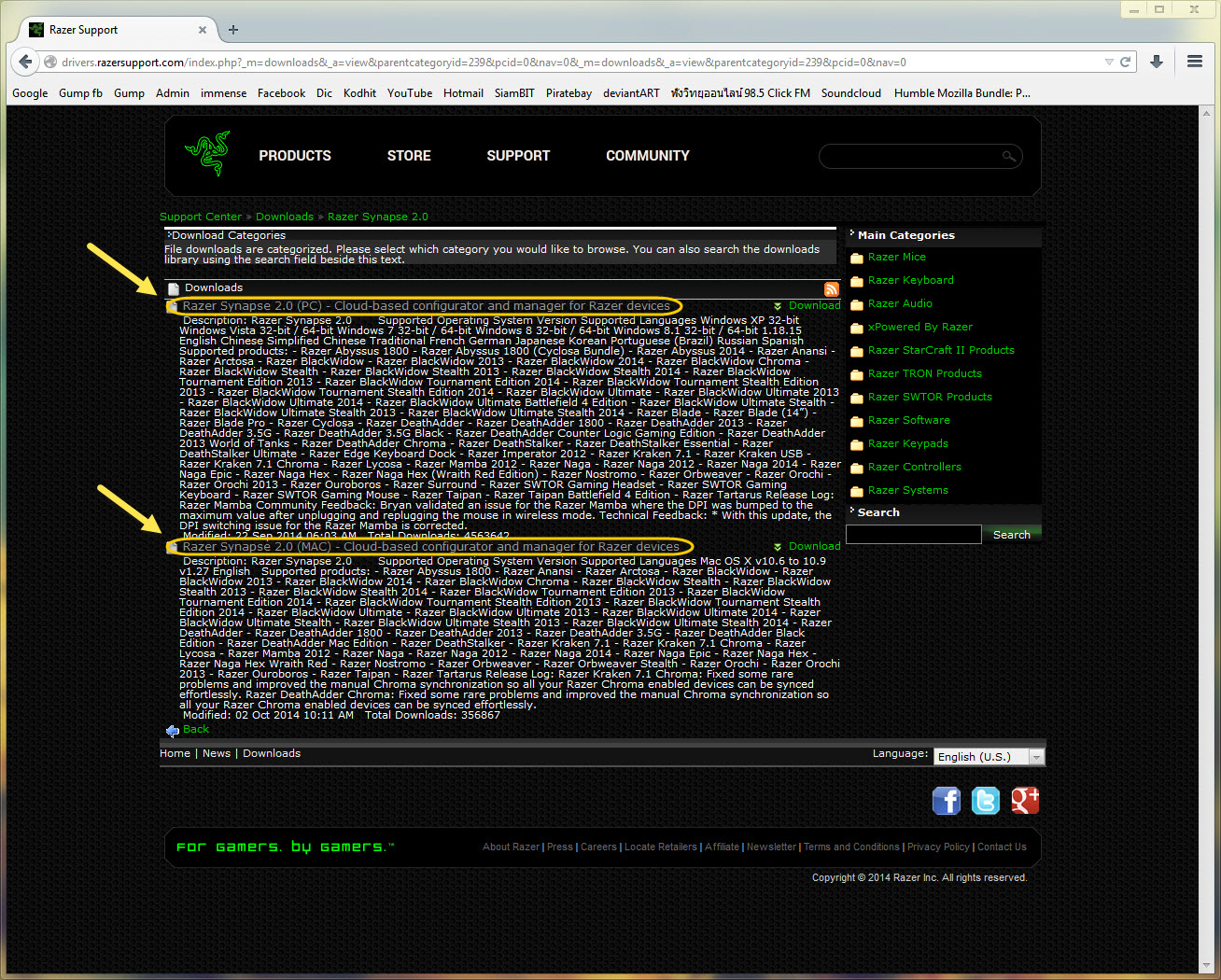Open the Careers footer link

point(598,847)
